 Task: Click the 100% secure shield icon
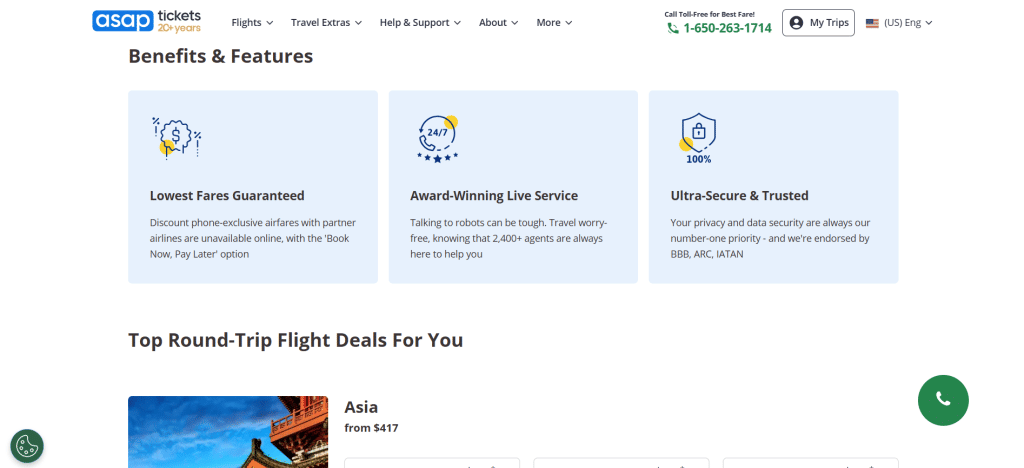(698, 137)
